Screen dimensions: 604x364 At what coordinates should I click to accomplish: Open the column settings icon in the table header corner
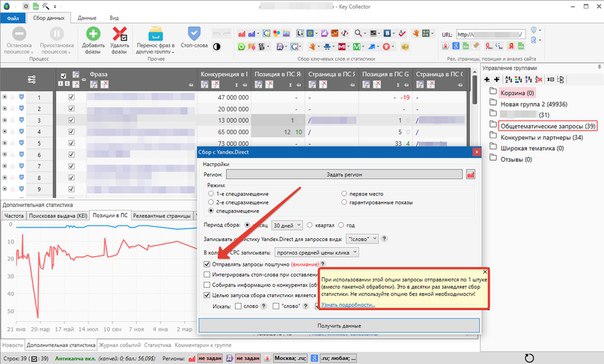pos(32,79)
